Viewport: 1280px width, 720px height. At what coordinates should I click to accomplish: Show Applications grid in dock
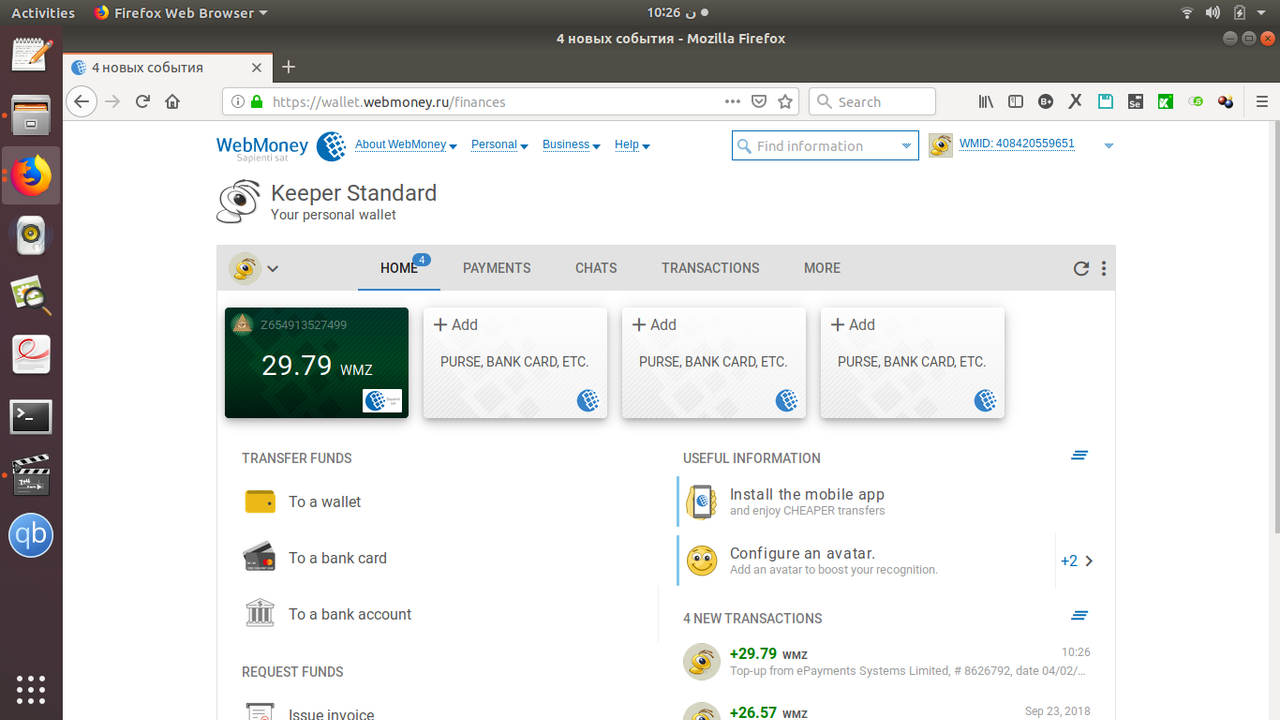[31, 690]
